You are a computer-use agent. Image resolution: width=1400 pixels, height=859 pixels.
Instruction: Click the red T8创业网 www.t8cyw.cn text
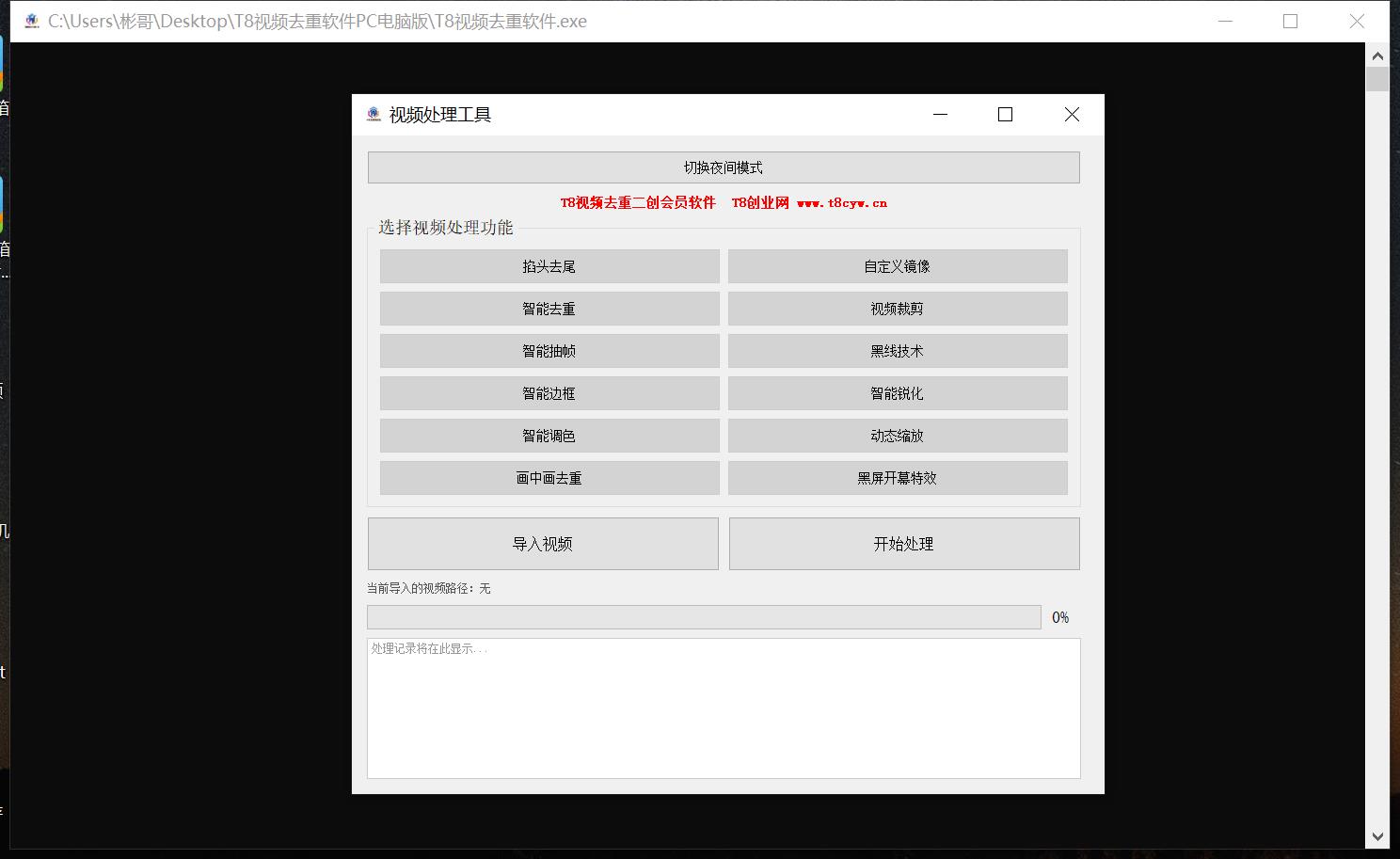[809, 202]
